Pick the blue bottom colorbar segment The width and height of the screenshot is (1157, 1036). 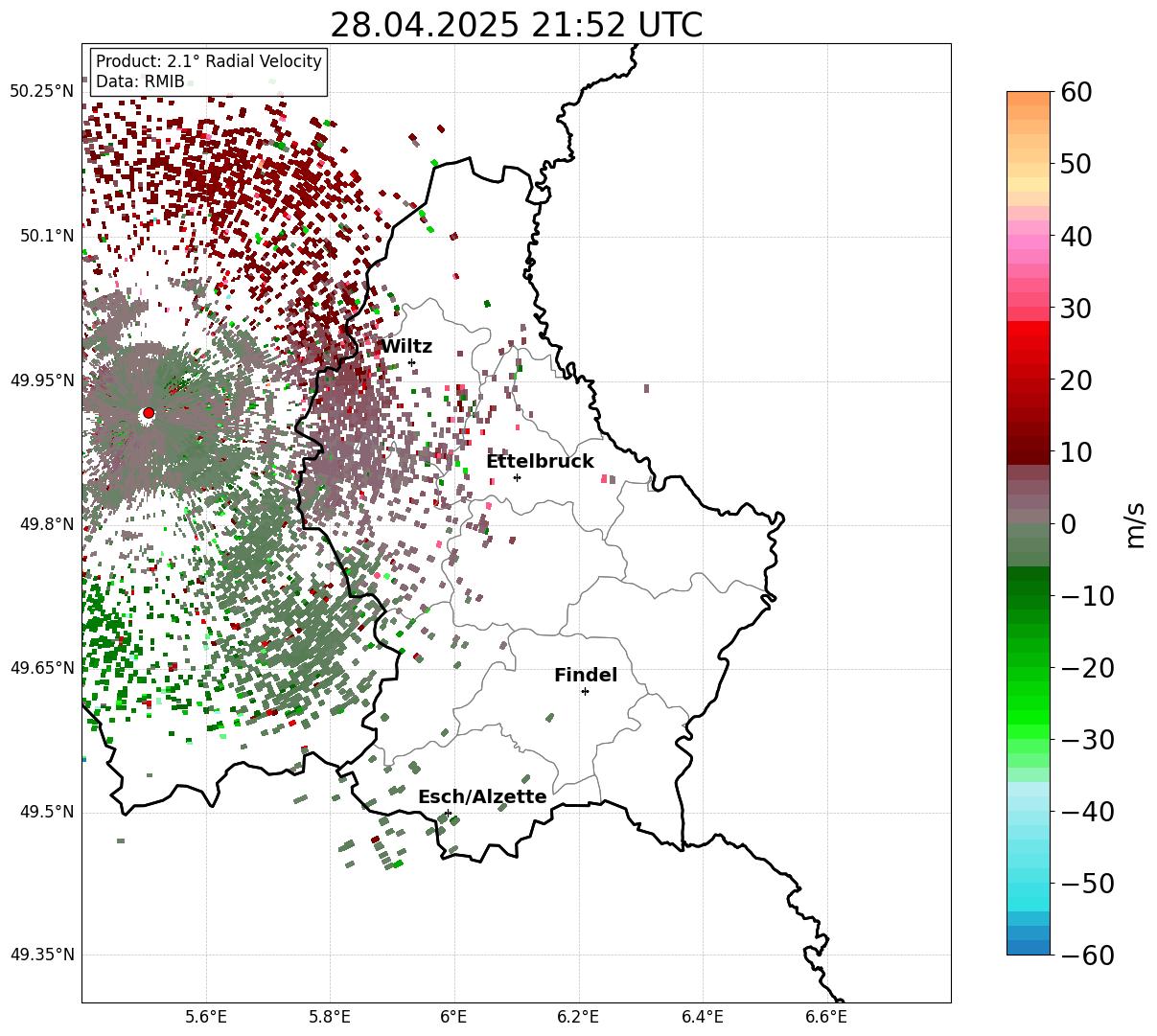pyautogui.click(x=1029, y=947)
